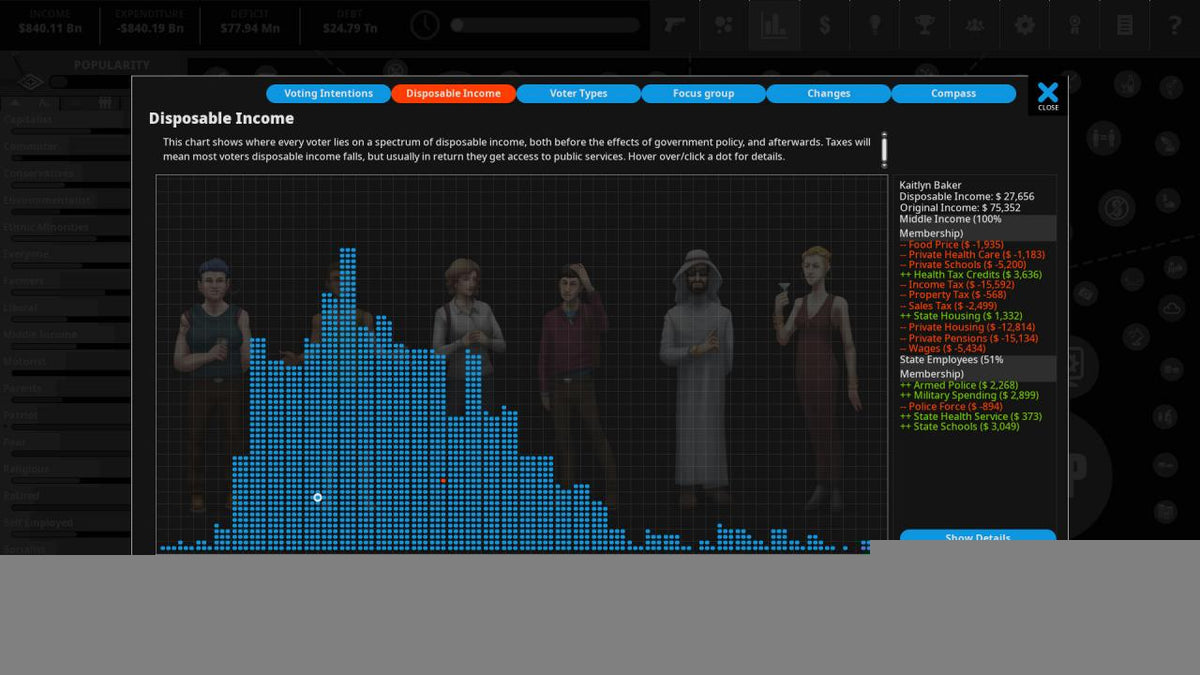This screenshot has width=1200, height=675.
Task: Click the dots cluster icon in top bar
Action: pos(724,25)
